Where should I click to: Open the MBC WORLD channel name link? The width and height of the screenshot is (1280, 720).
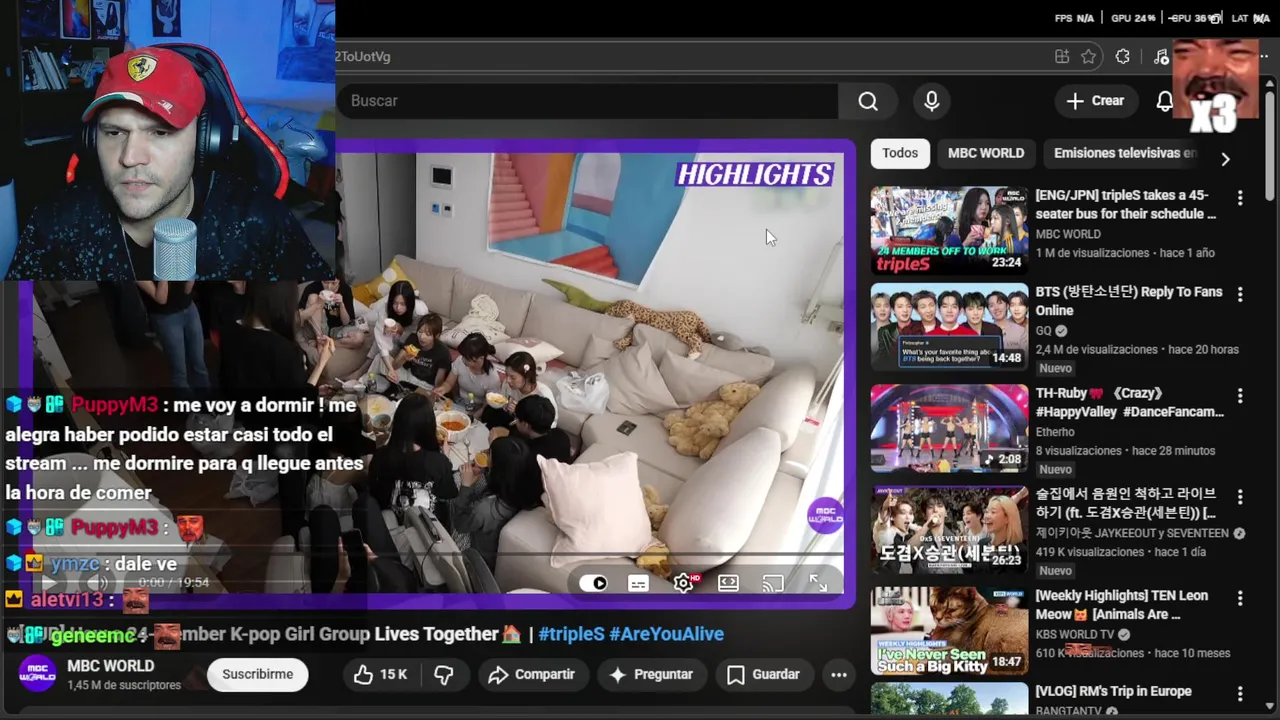click(x=110, y=666)
